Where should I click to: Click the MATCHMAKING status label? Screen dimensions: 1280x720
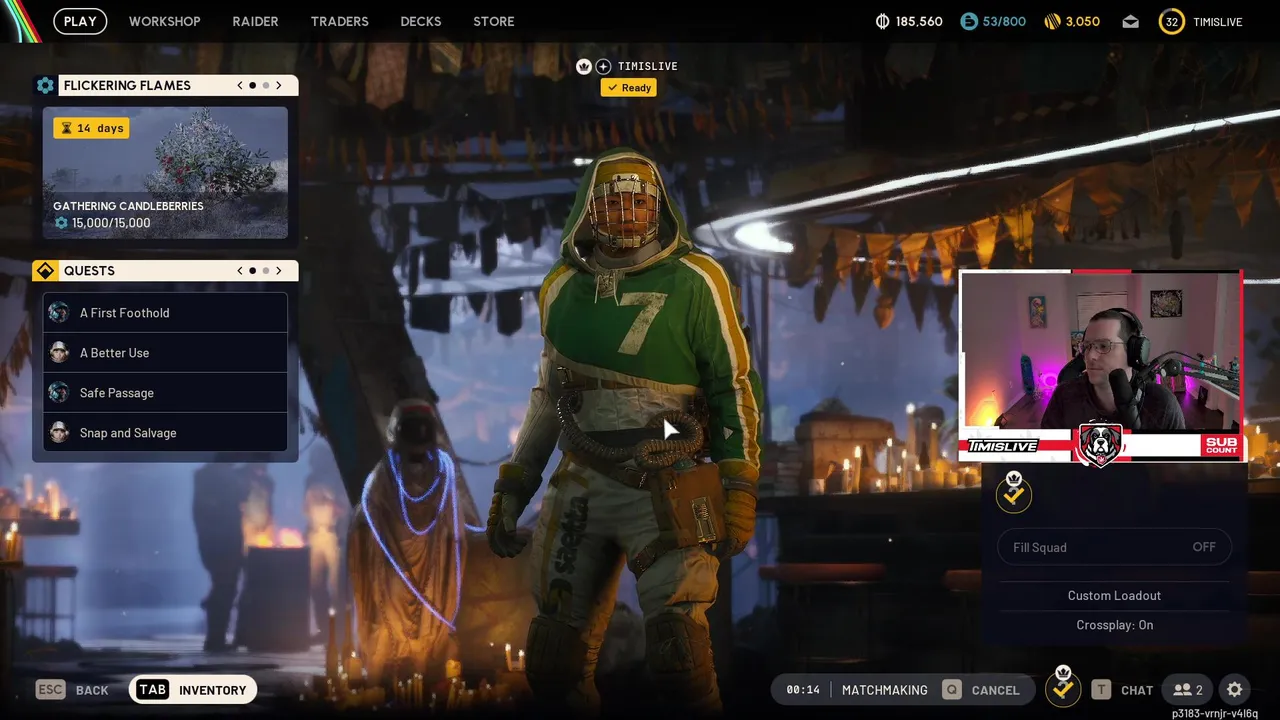pos(884,690)
